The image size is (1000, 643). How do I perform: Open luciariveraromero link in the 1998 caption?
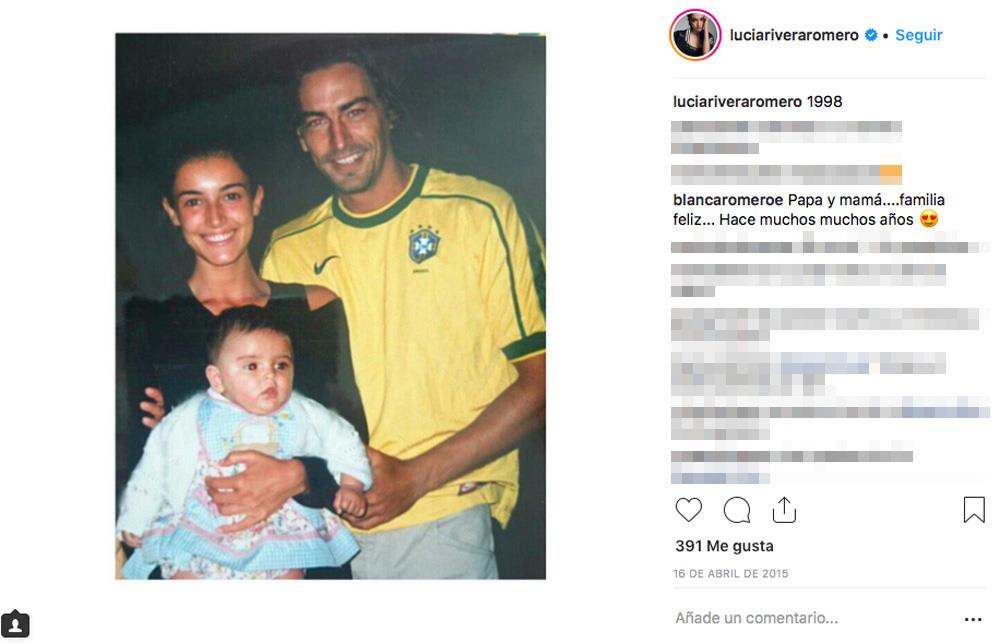tap(737, 101)
